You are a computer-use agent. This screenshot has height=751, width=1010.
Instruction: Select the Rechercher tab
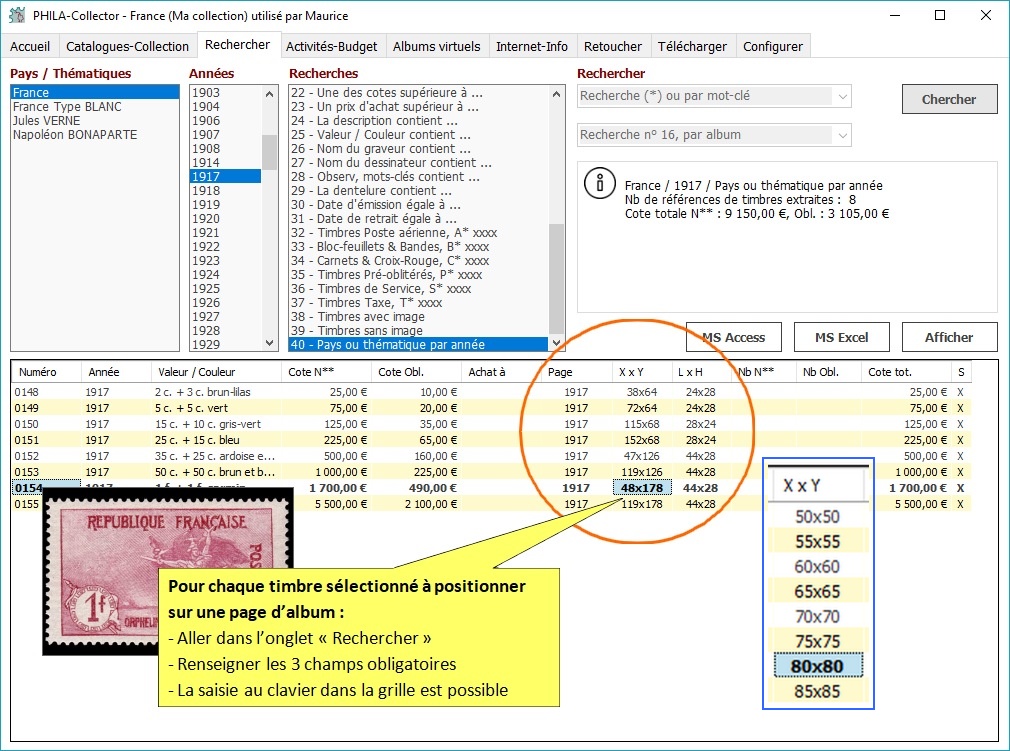(x=238, y=44)
